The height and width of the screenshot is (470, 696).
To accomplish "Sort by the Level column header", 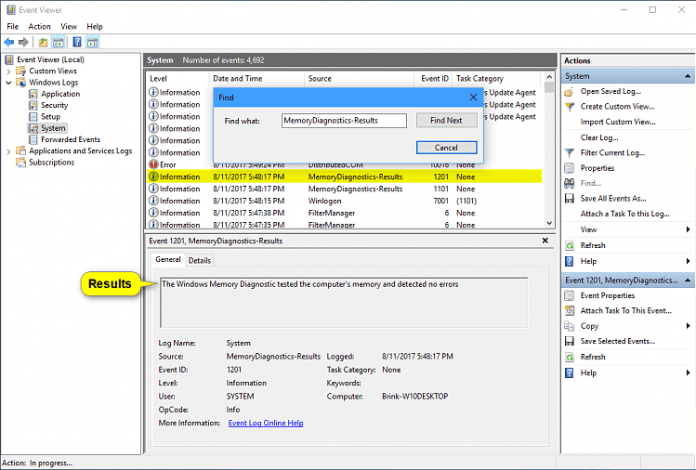I will point(177,79).
